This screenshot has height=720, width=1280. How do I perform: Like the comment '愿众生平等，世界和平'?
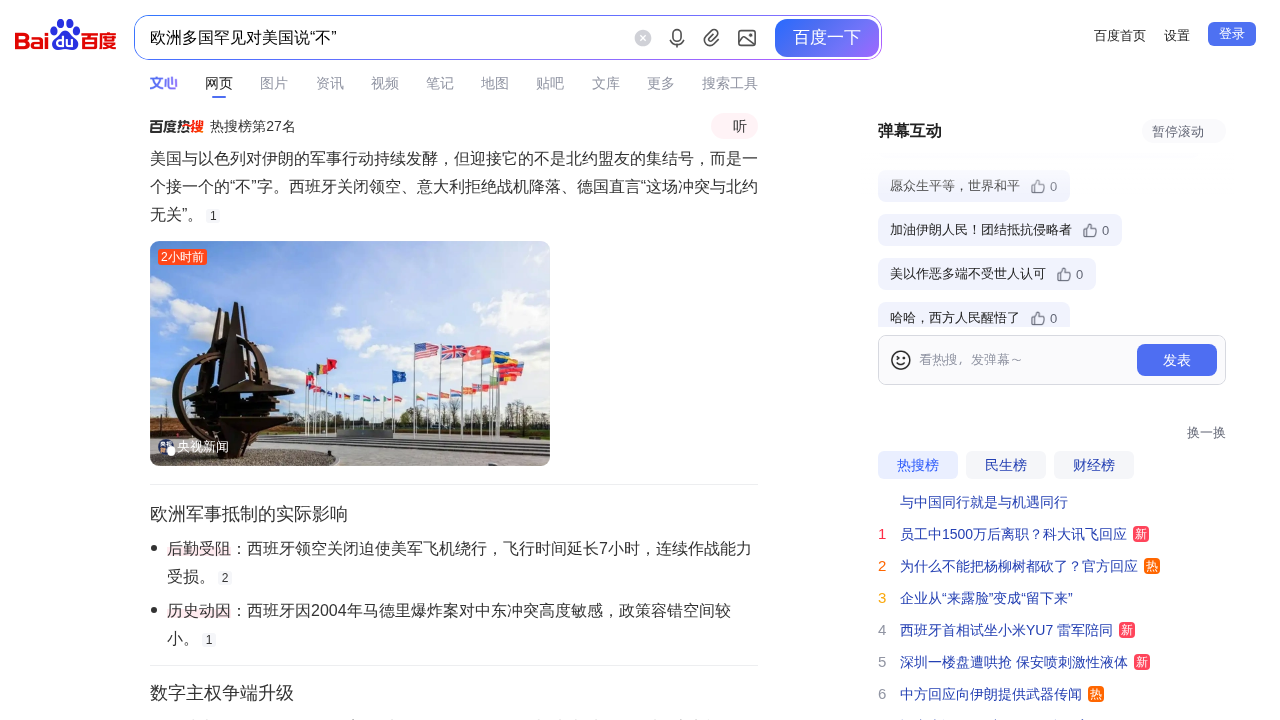pos(1038,186)
